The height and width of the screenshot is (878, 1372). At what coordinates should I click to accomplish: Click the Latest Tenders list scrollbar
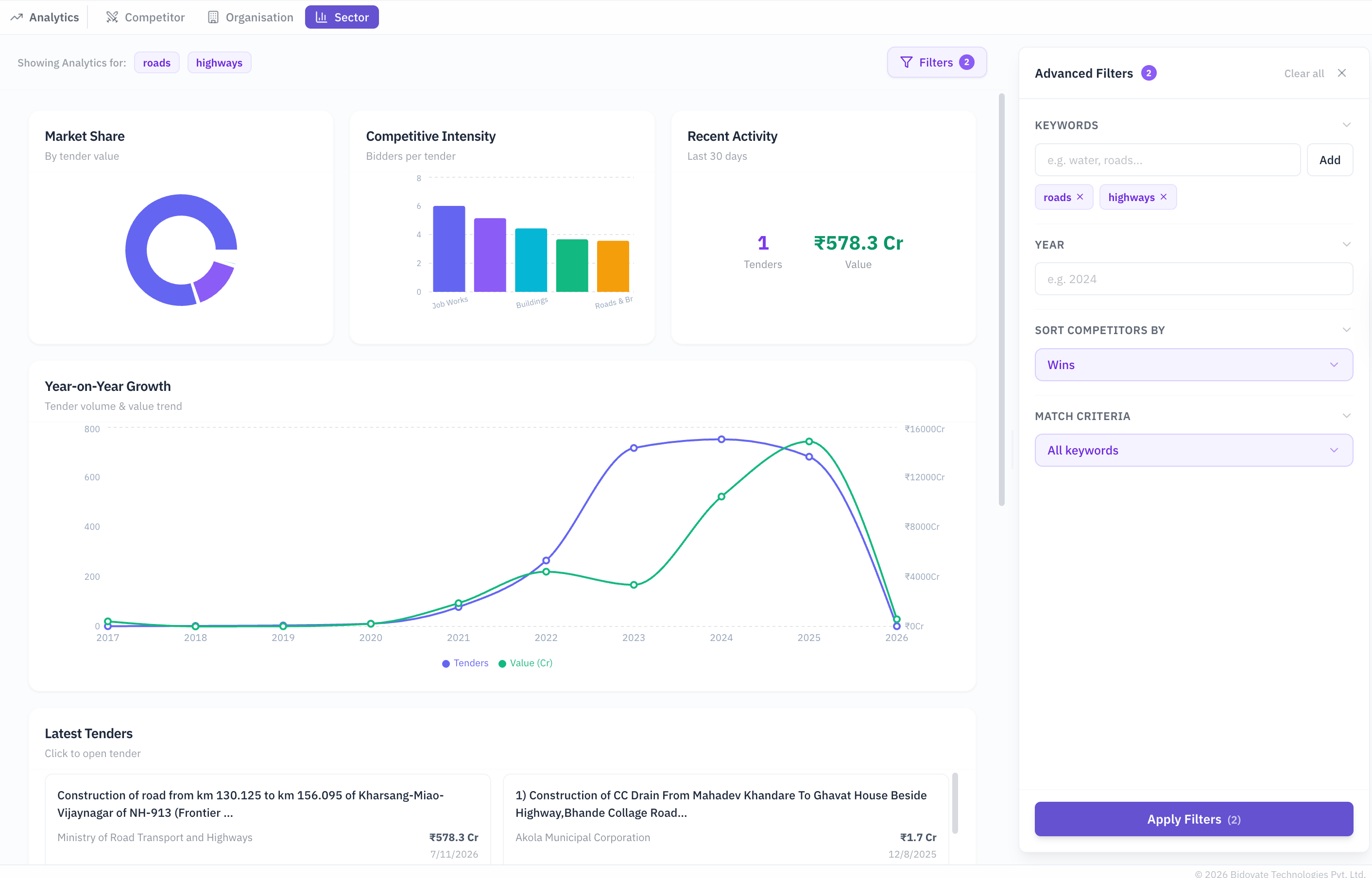point(955,803)
